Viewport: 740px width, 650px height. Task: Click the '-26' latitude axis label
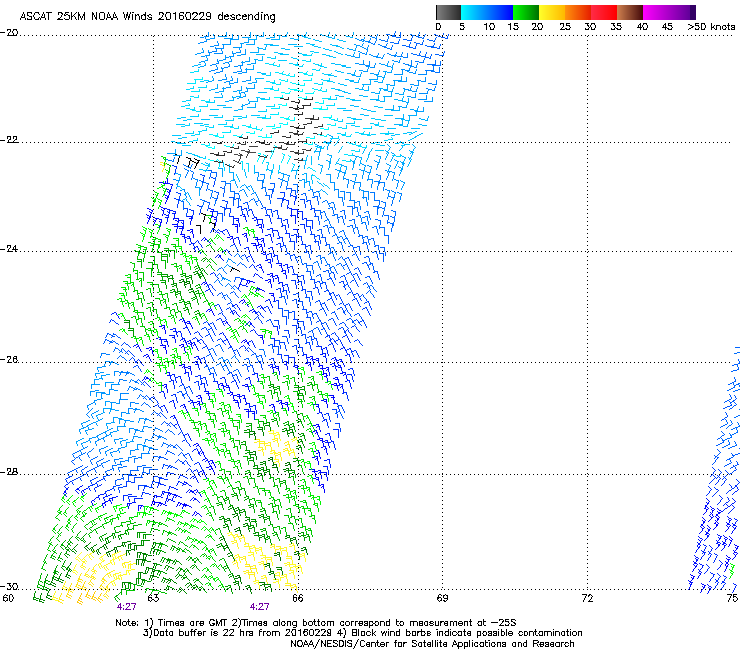click(x=9, y=360)
